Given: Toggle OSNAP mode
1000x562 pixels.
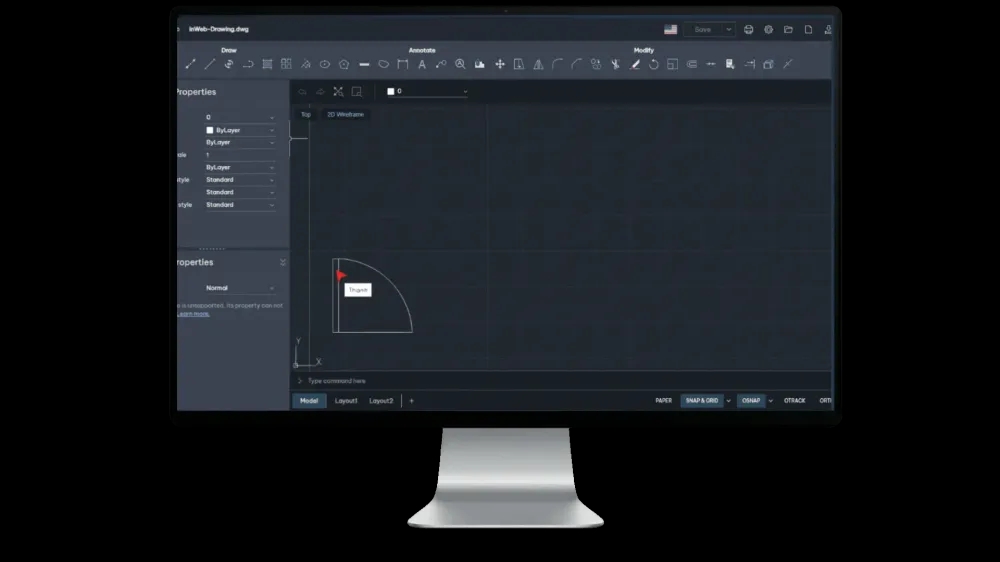Looking at the screenshot, I should click(751, 401).
